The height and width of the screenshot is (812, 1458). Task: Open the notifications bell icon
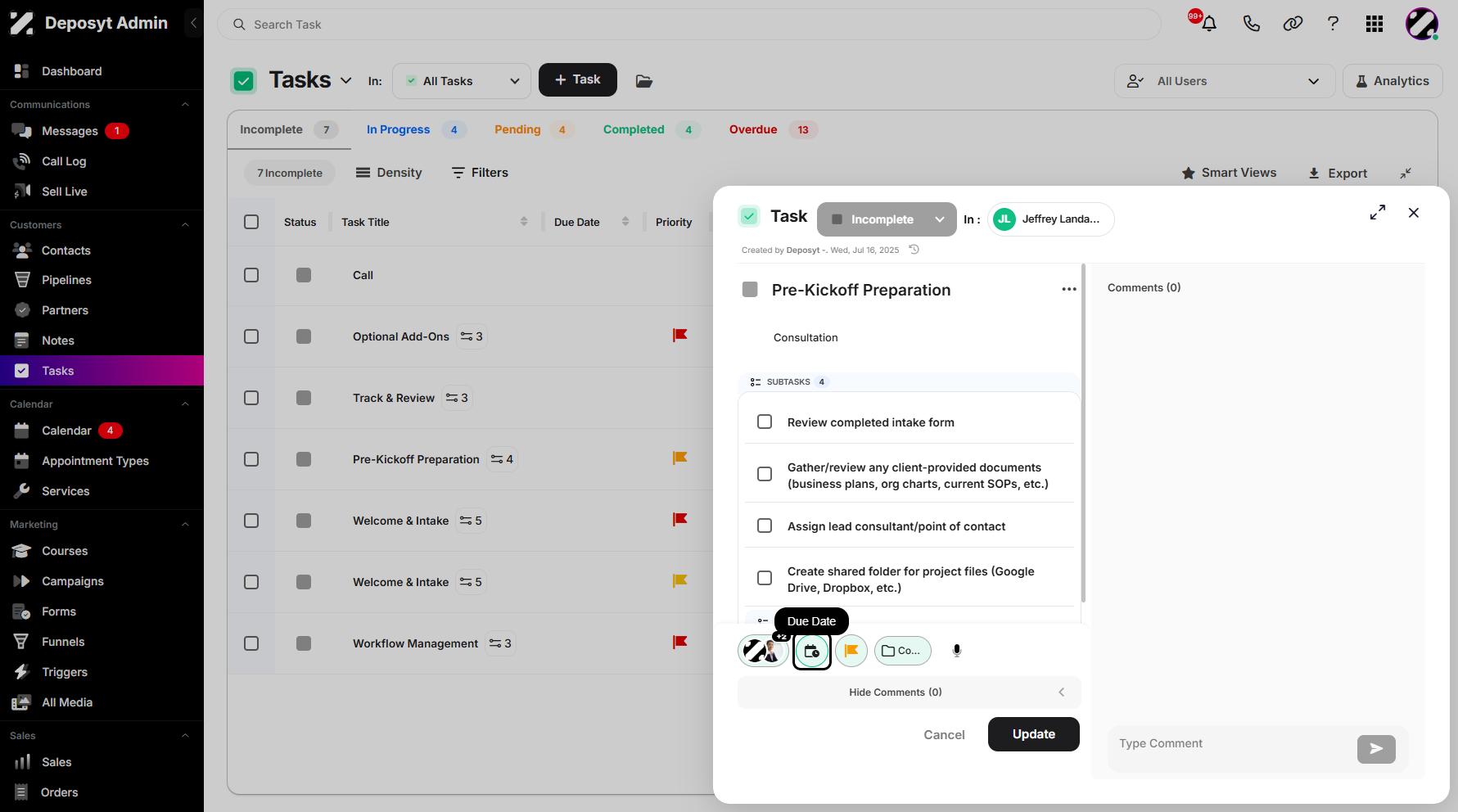click(1208, 24)
